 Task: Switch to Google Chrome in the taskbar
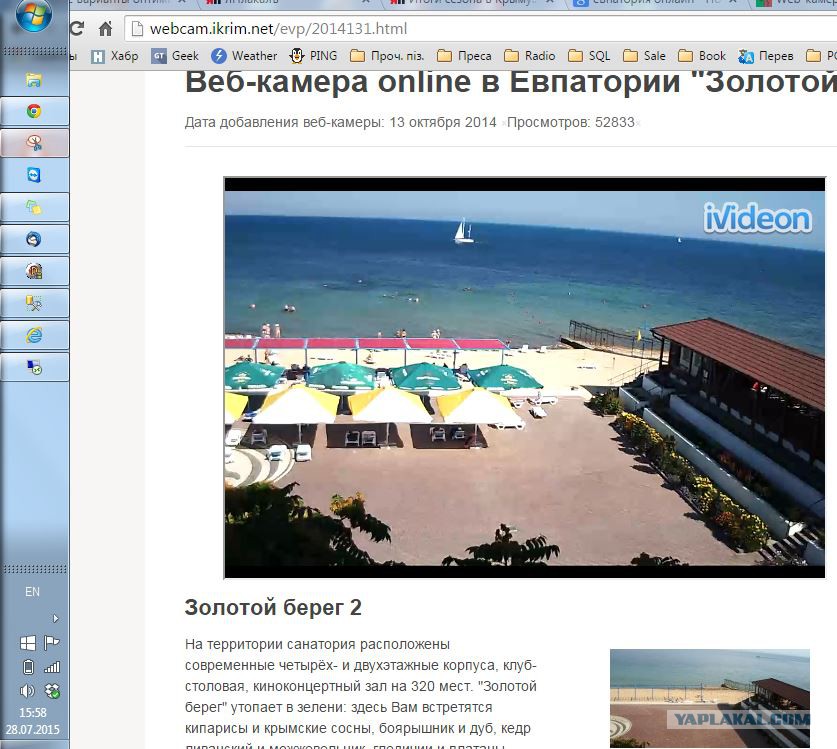tap(34, 111)
